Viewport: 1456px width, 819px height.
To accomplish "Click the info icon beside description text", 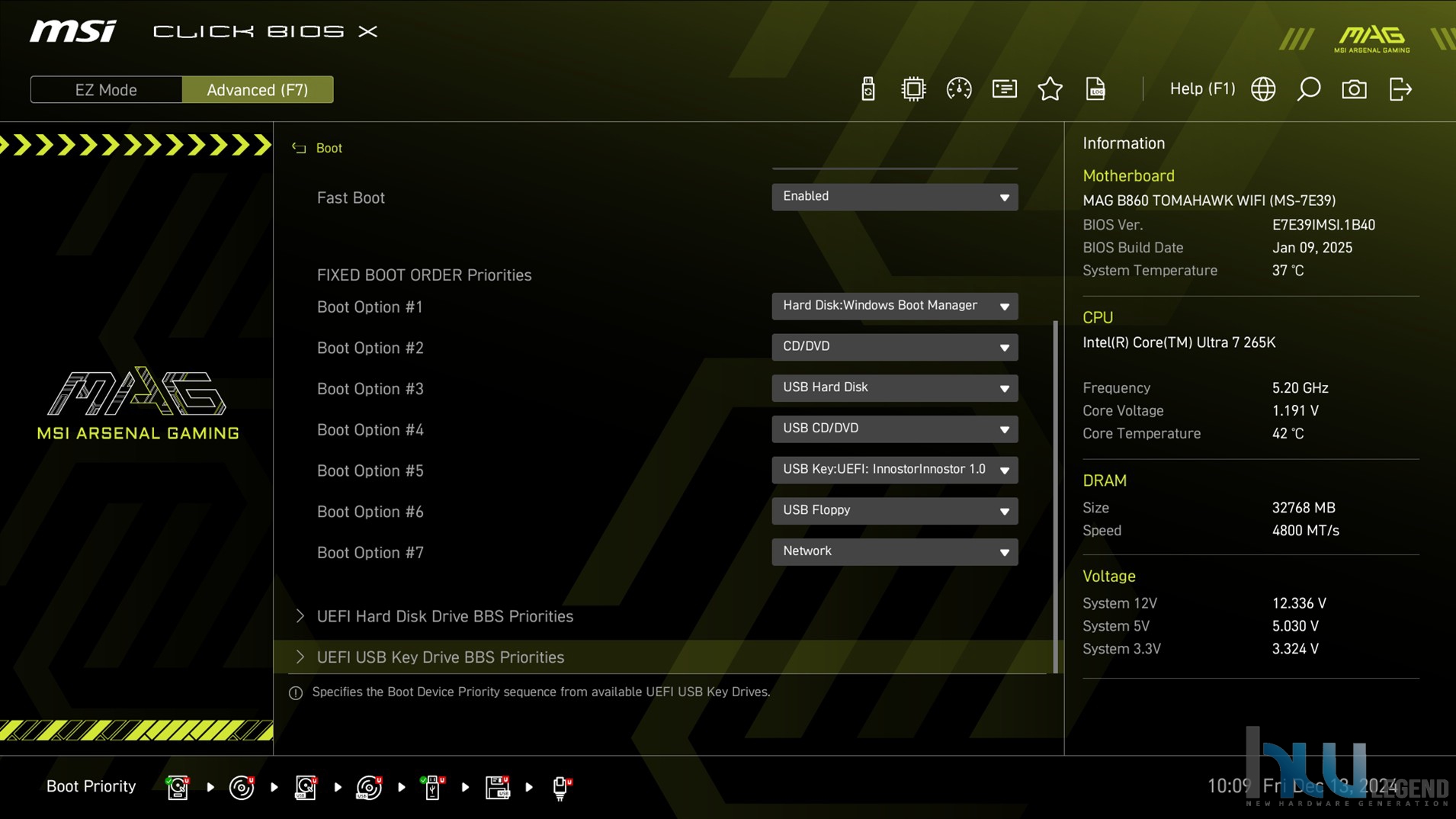I will [296, 692].
